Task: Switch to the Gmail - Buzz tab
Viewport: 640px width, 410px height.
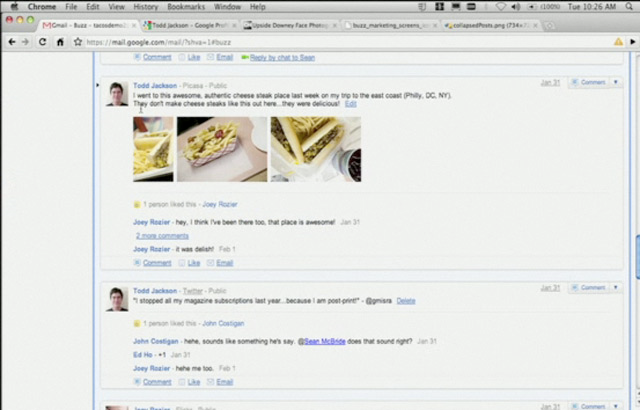Action: pyautogui.click(x=88, y=25)
